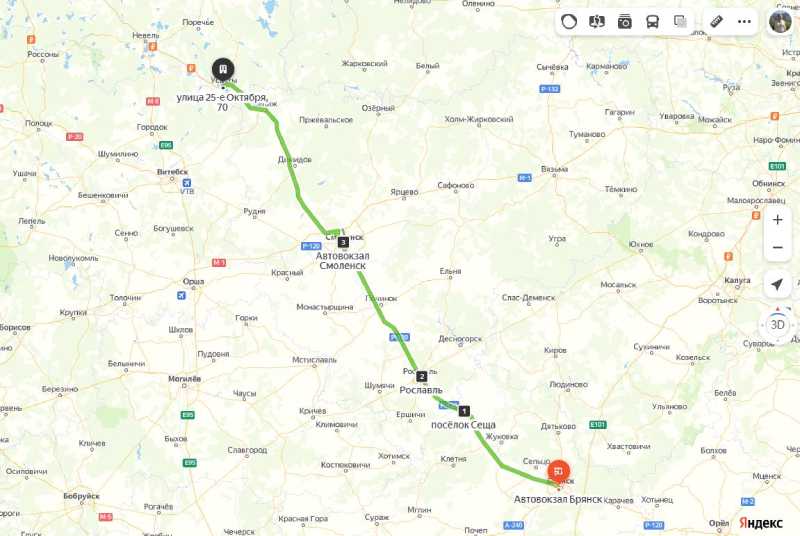800x536 pixels.
Task: Click the my location arrow button
Action: click(x=777, y=285)
